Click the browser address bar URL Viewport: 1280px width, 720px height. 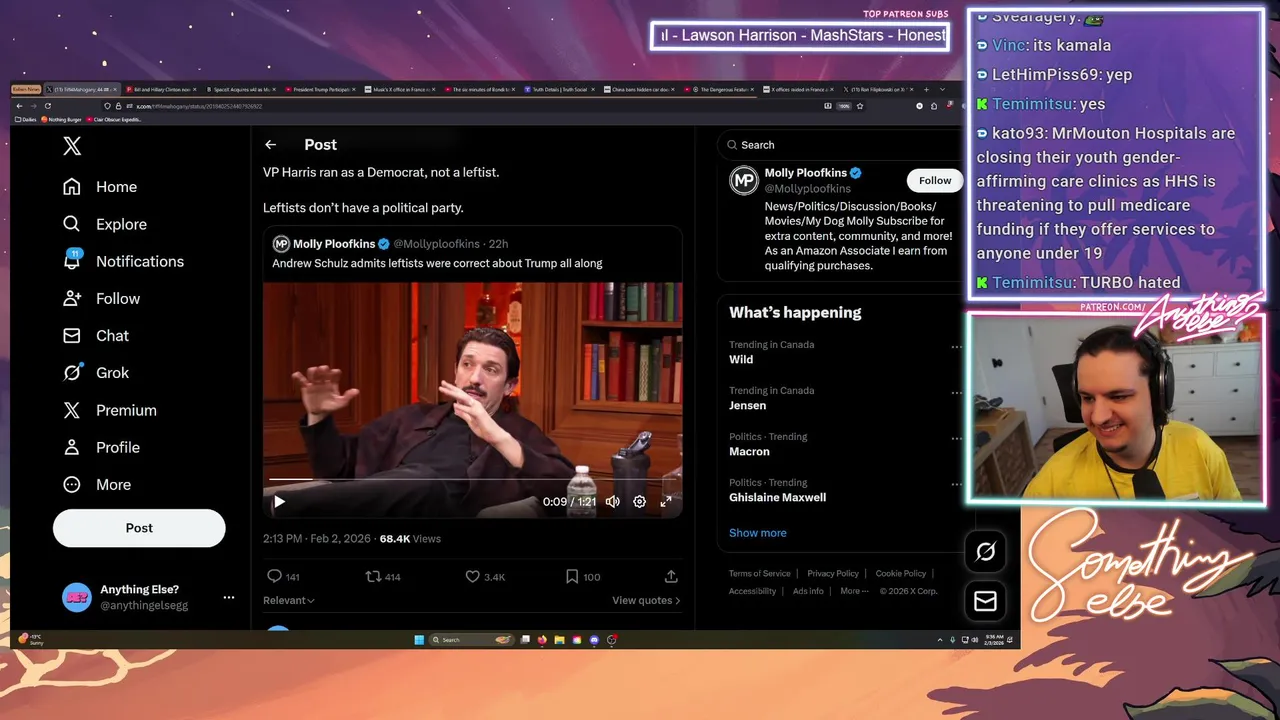(x=199, y=106)
